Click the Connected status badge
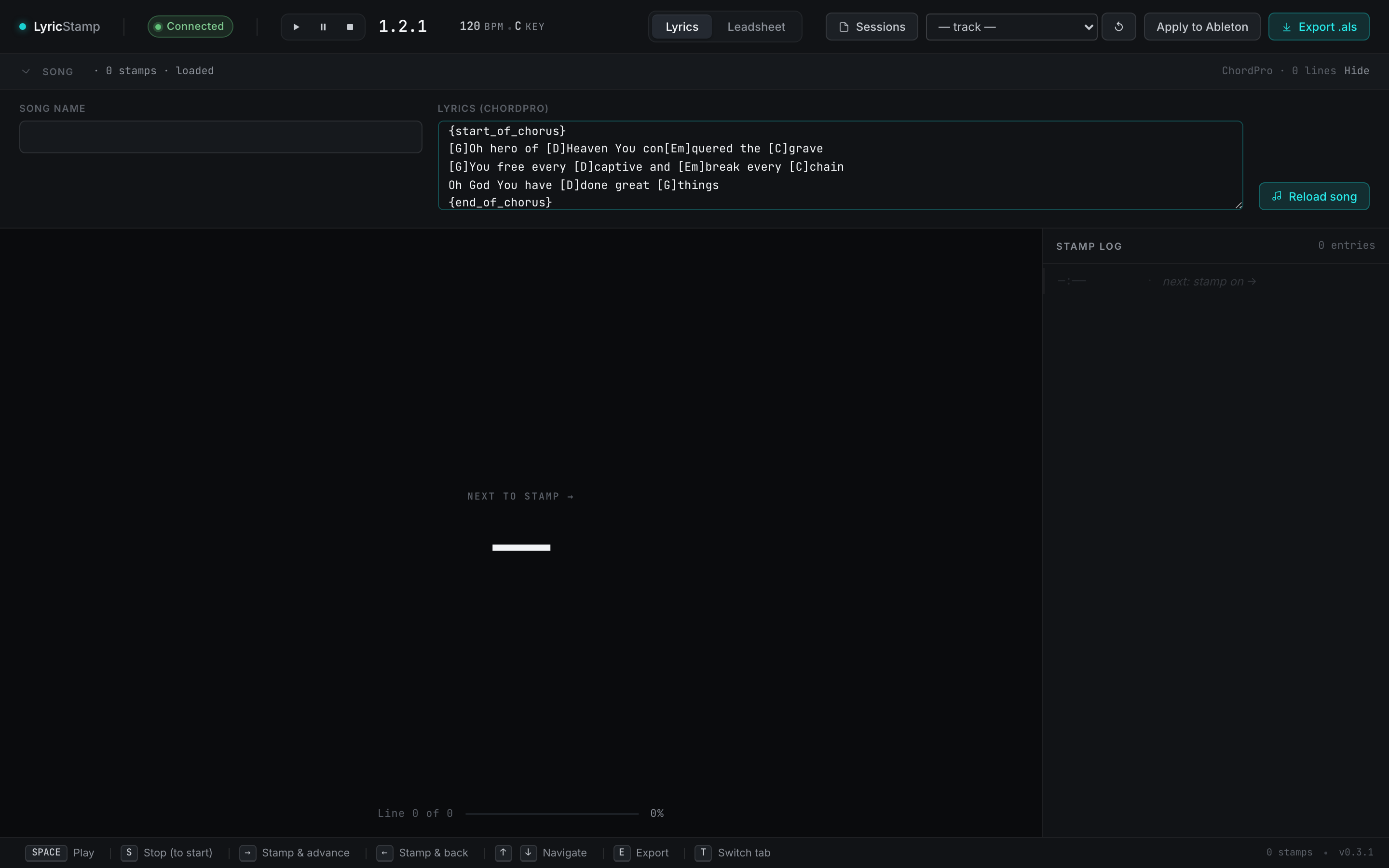The width and height of the screenshot is (1389, 868). (x=190, y=27)
